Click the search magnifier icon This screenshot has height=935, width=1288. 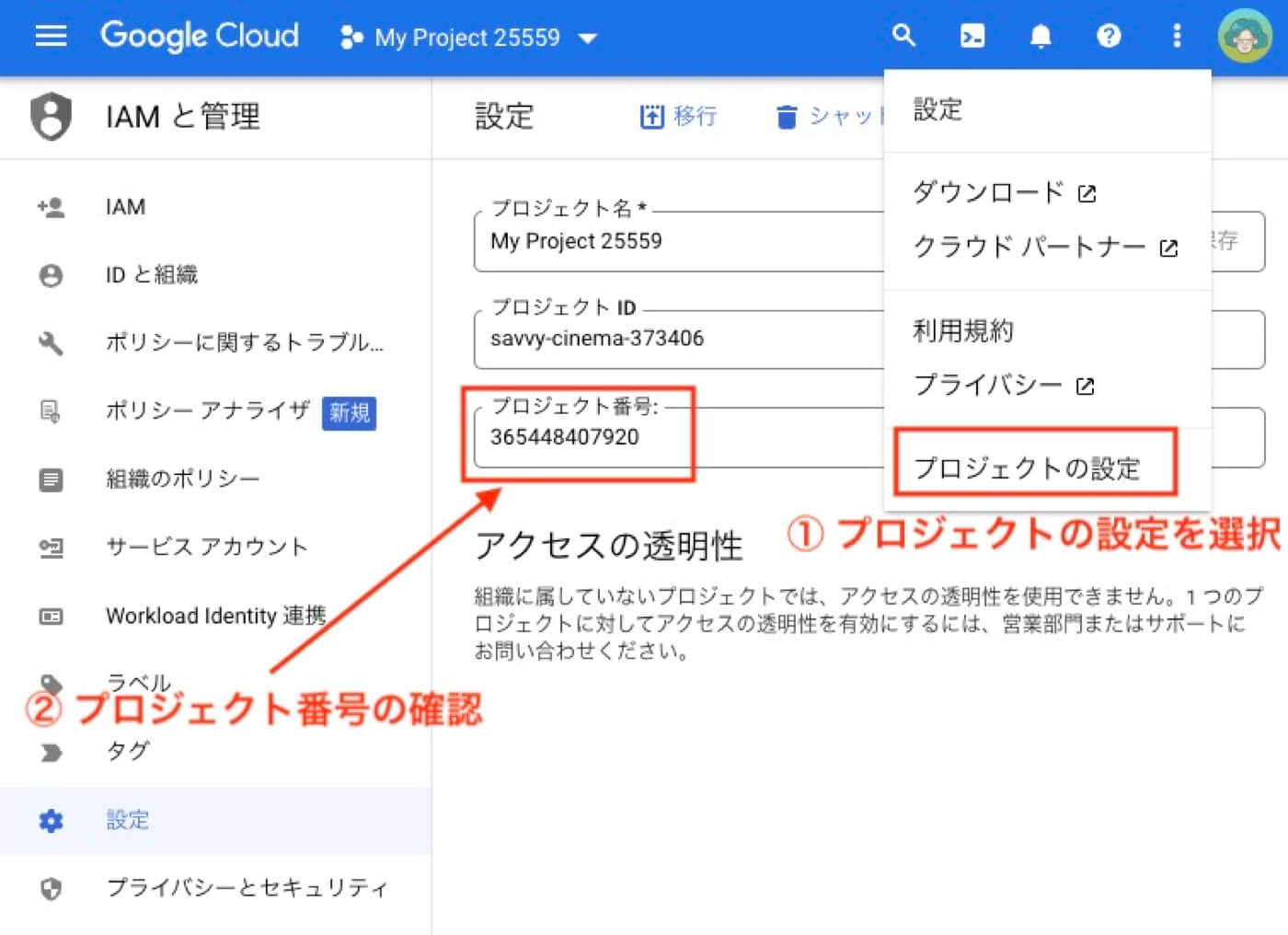click(x=903, y=36)
